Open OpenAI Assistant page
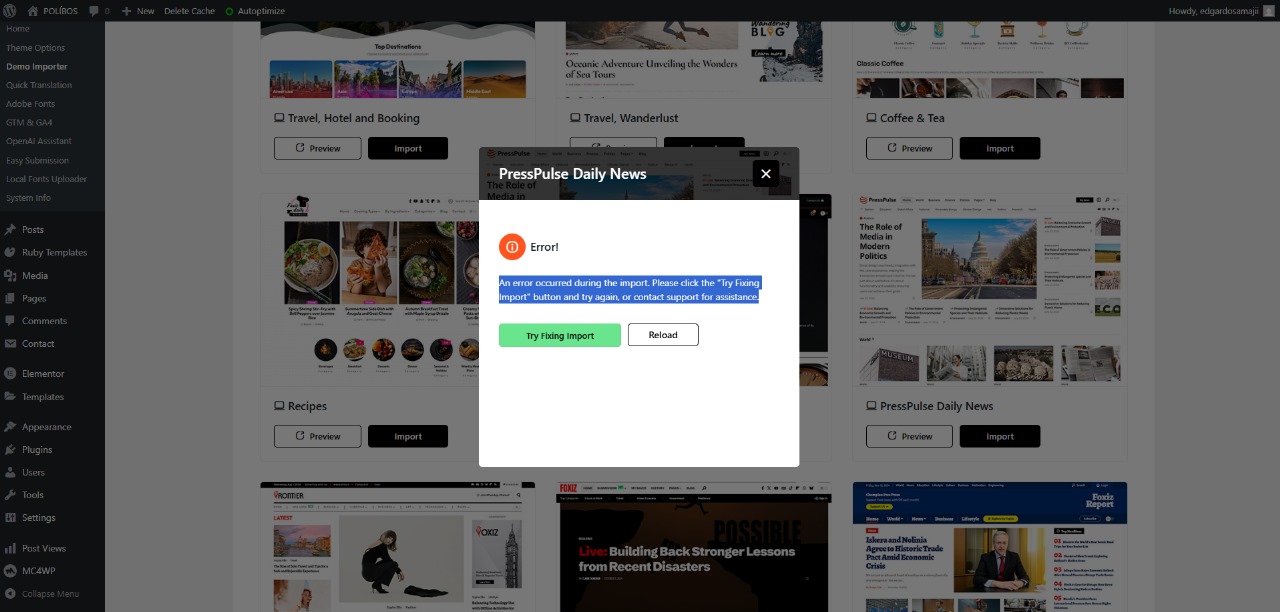 coord(39,141)
